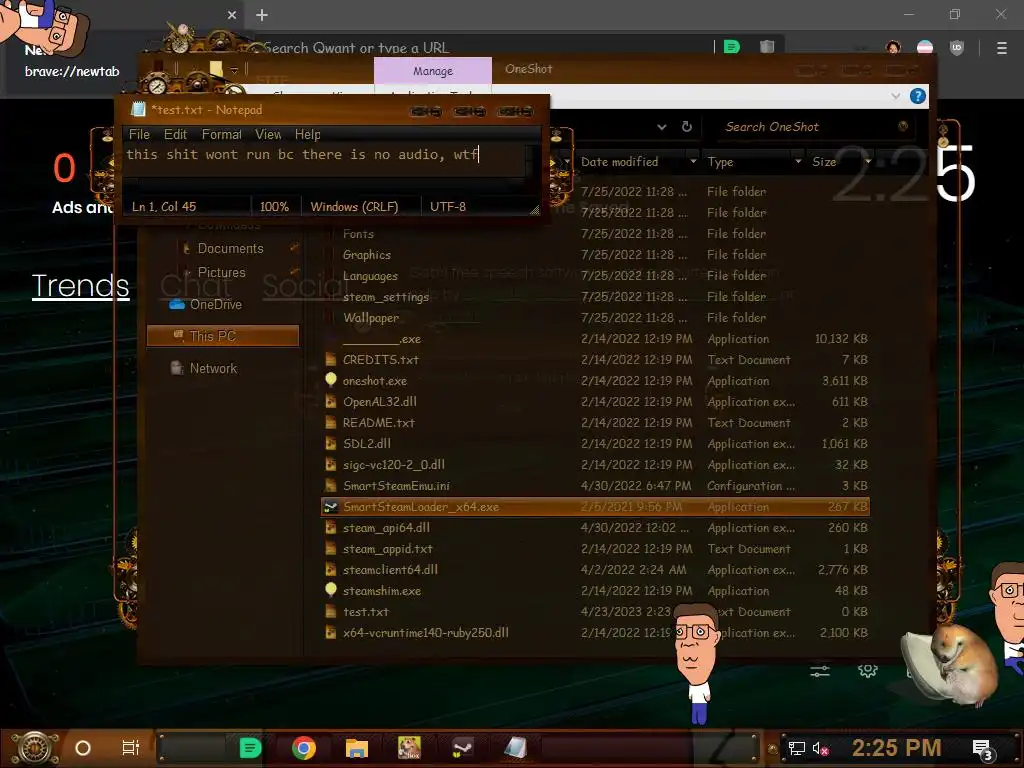Click the steam_api64.dll file icon
This screenshot has height=768, width=1024.
pos(331,528)
